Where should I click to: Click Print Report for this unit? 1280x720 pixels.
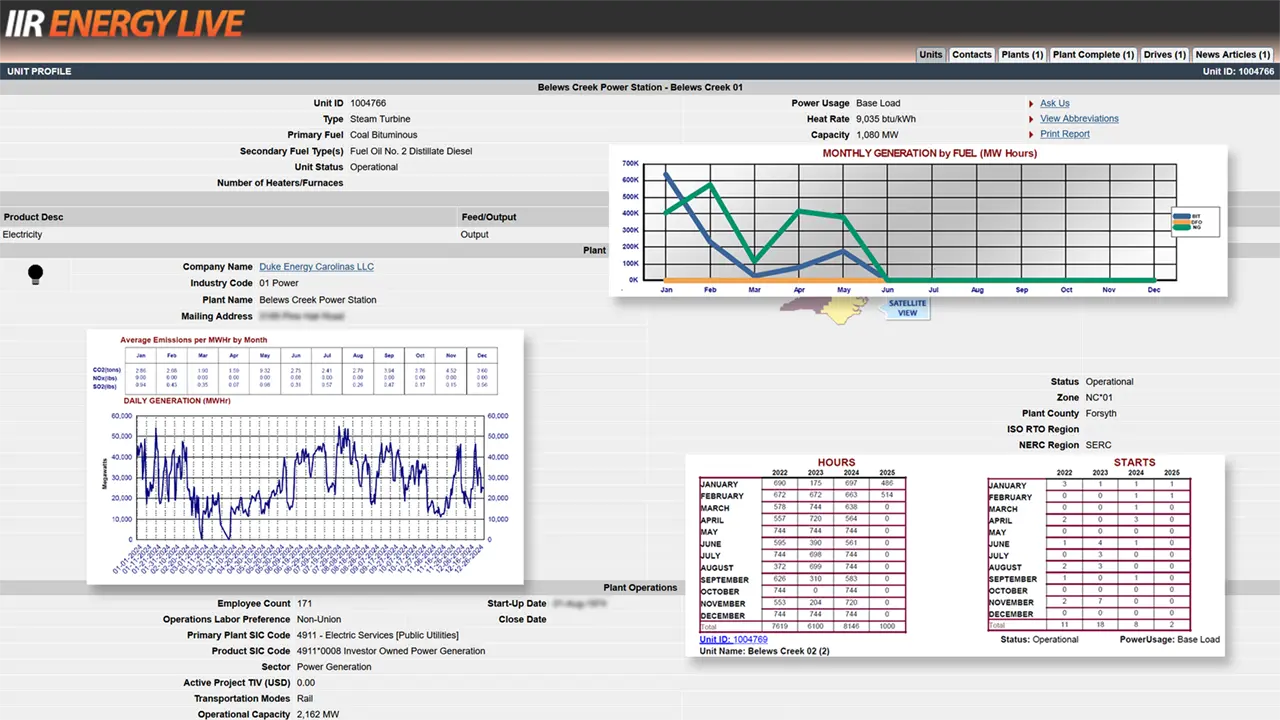click(1064, 134)
